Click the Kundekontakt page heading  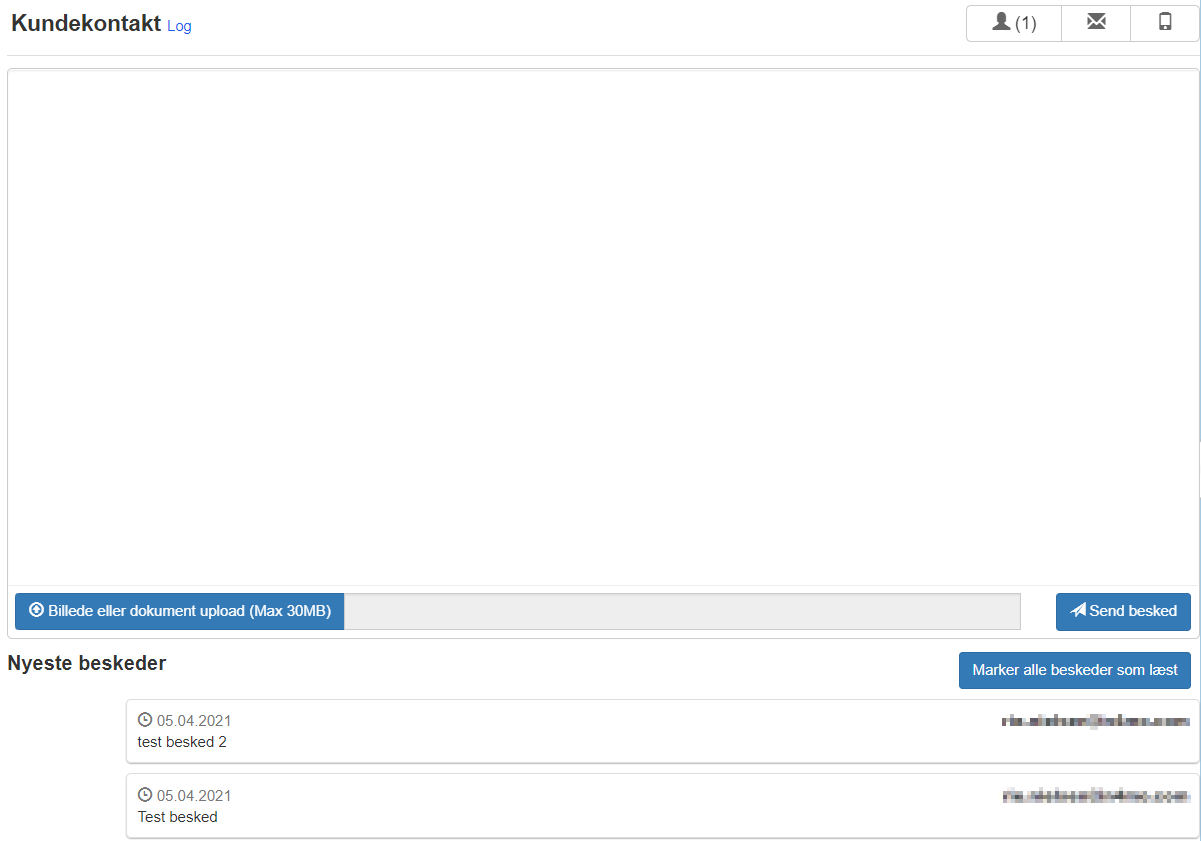coord(86,24)
